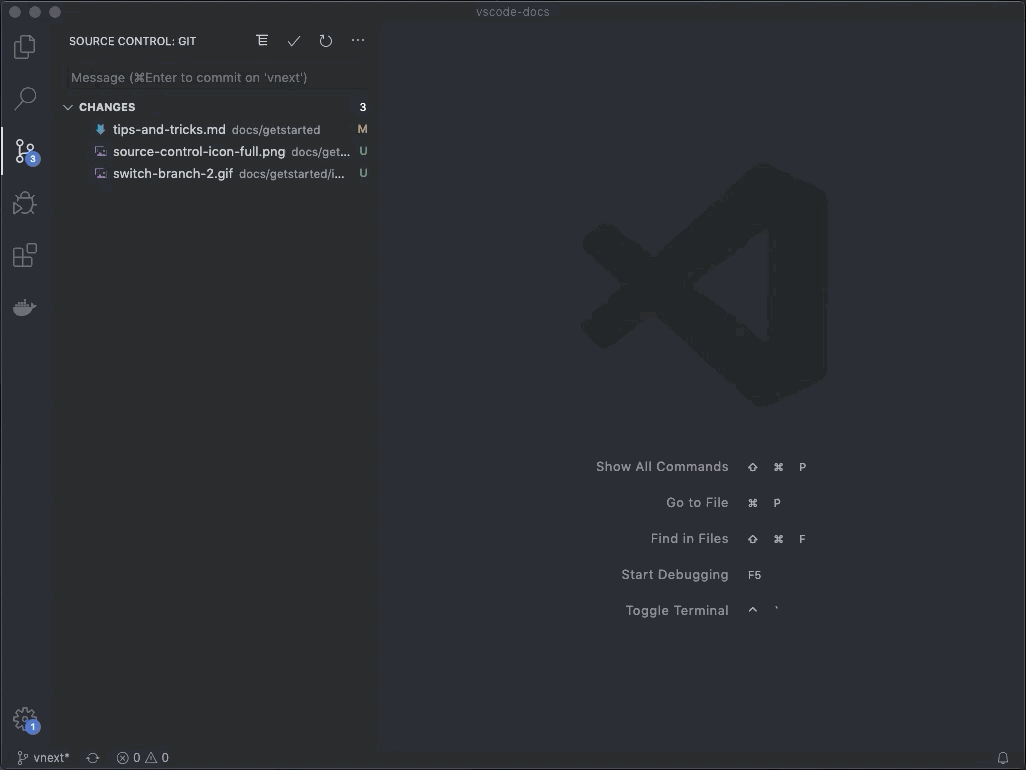Click the vscode-docs window title
1026x770 pixels.
point(512,12)
